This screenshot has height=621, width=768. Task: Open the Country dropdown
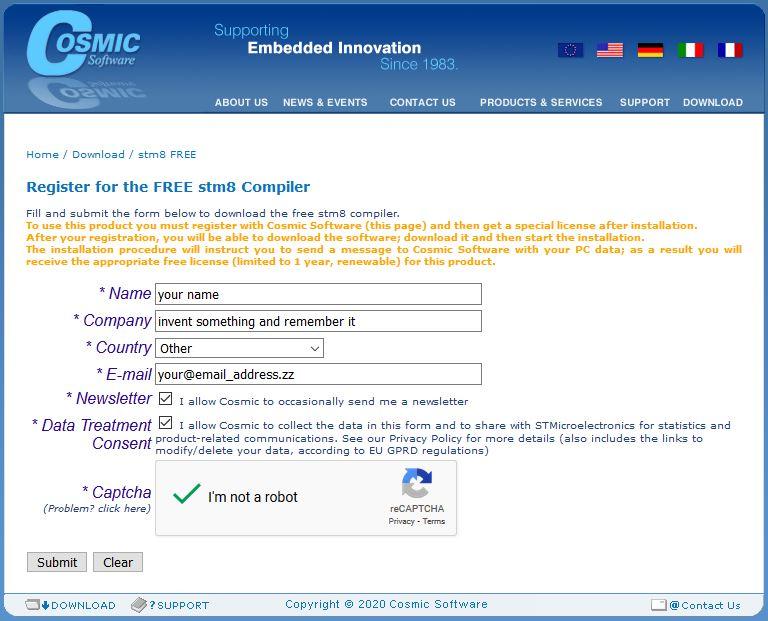pos(240,348)
